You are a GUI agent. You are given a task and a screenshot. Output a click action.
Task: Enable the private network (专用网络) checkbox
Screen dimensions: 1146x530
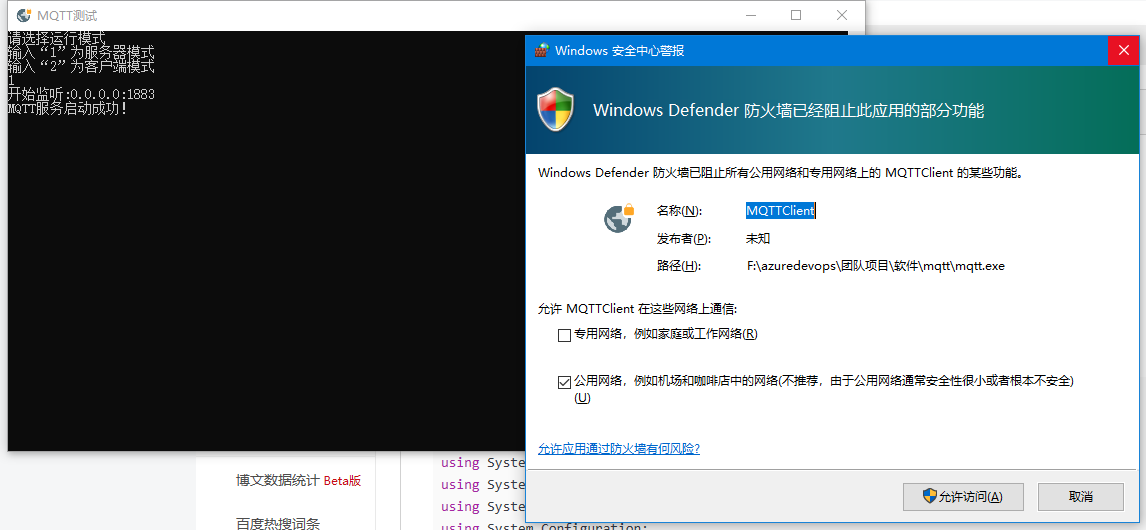point(563,335)
